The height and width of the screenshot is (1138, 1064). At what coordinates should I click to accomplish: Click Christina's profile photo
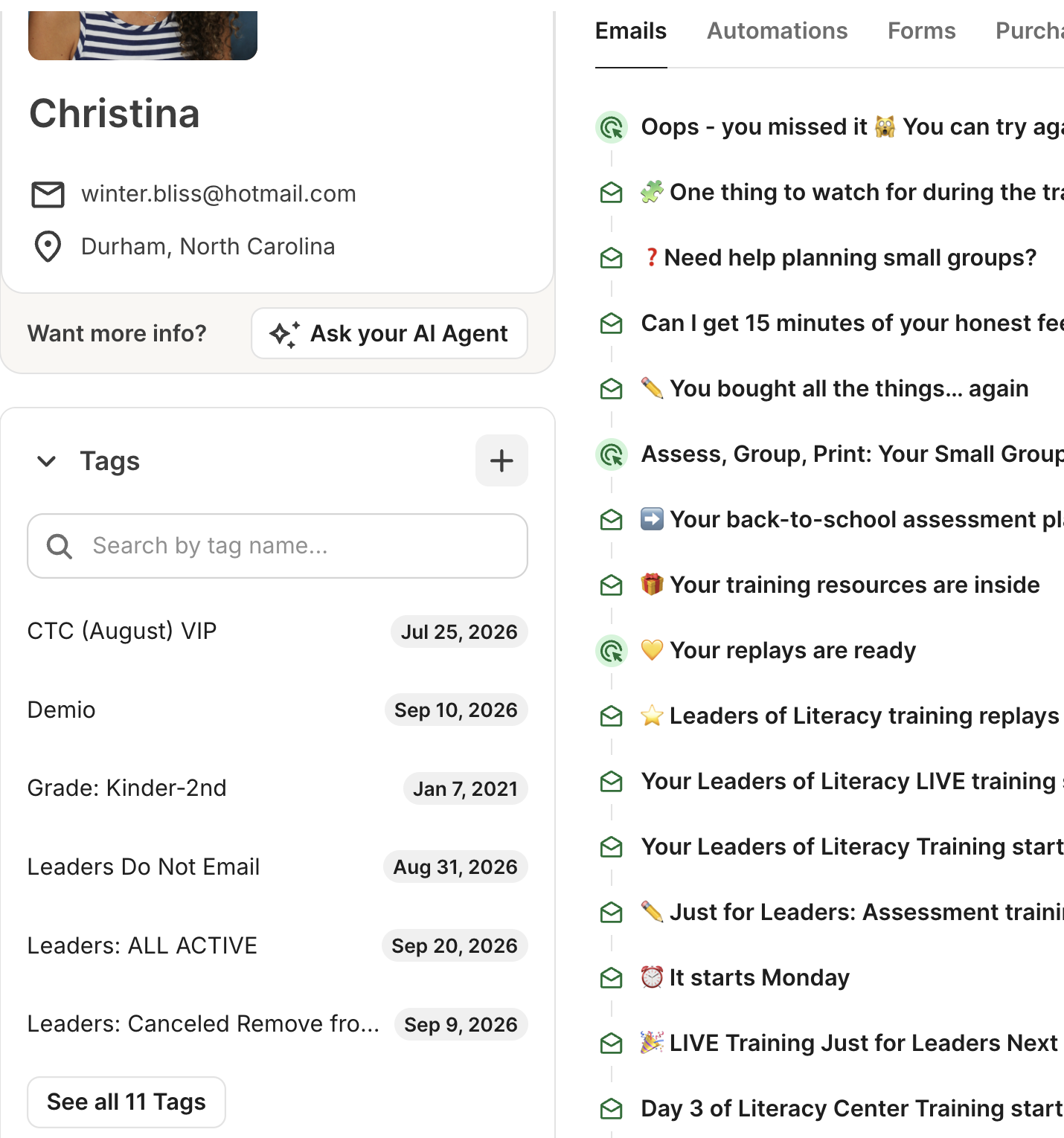point(143,35)
